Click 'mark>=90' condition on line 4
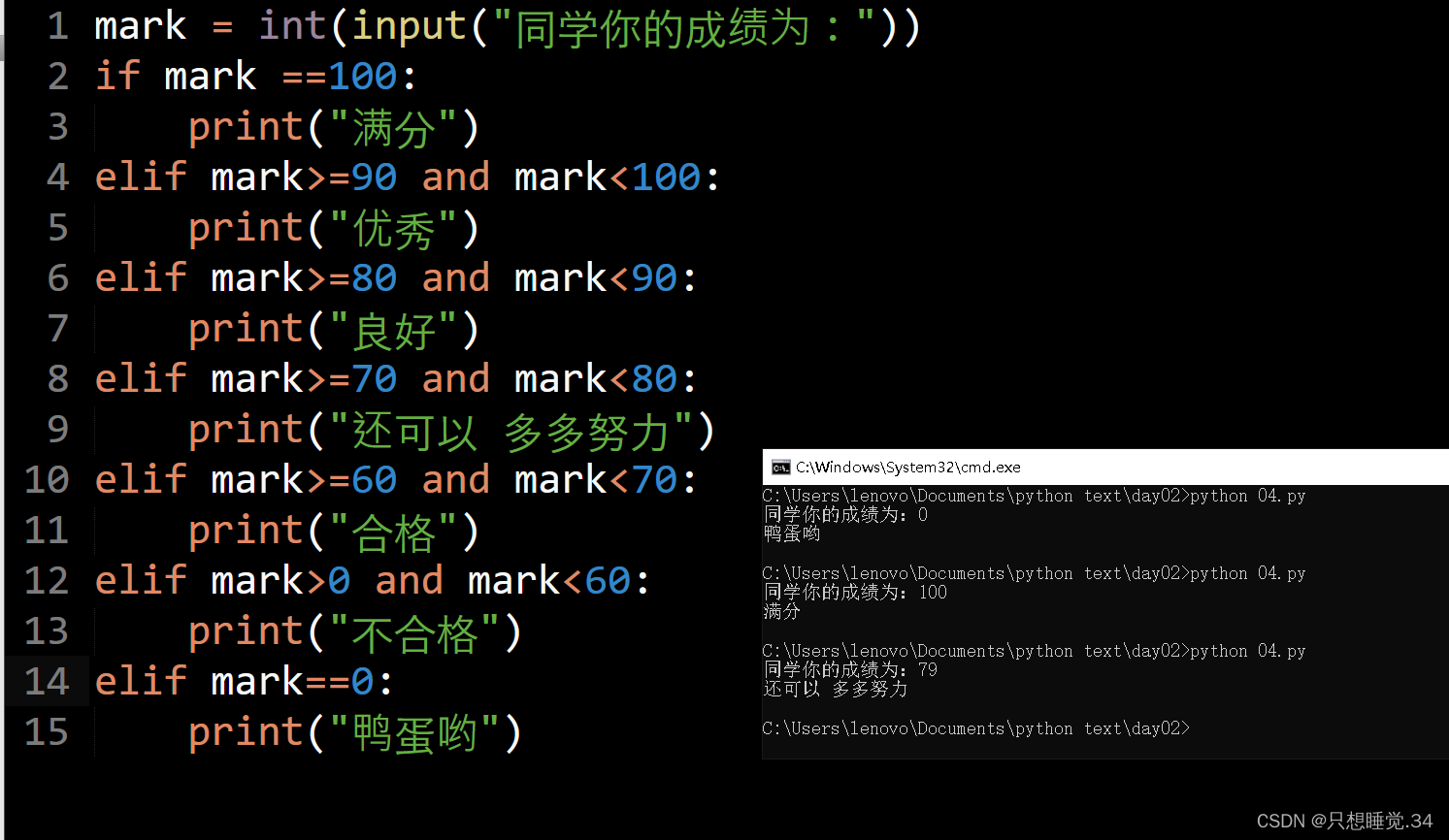The width and height of the screenshot is (1449, 840). point(304,178)
